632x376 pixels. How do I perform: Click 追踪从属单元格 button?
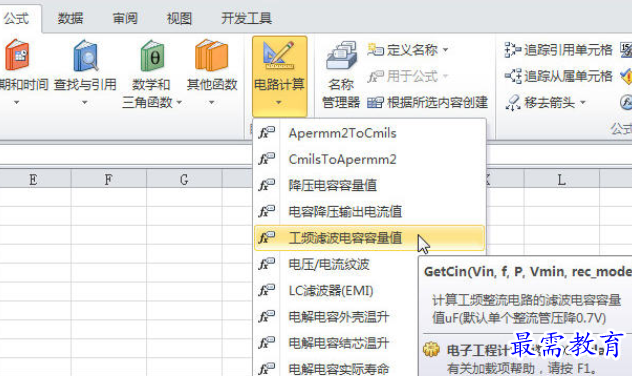click(x=558, y=76)
